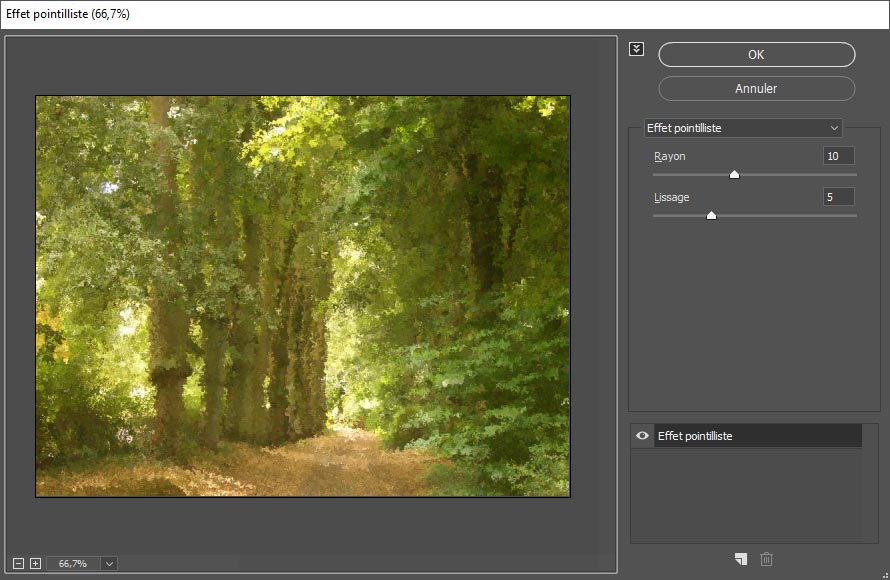Open the zoom level dropdown arrow
The width and height of the screenshot is (890, 580).
pyautogui.click(x=109, y=563)
